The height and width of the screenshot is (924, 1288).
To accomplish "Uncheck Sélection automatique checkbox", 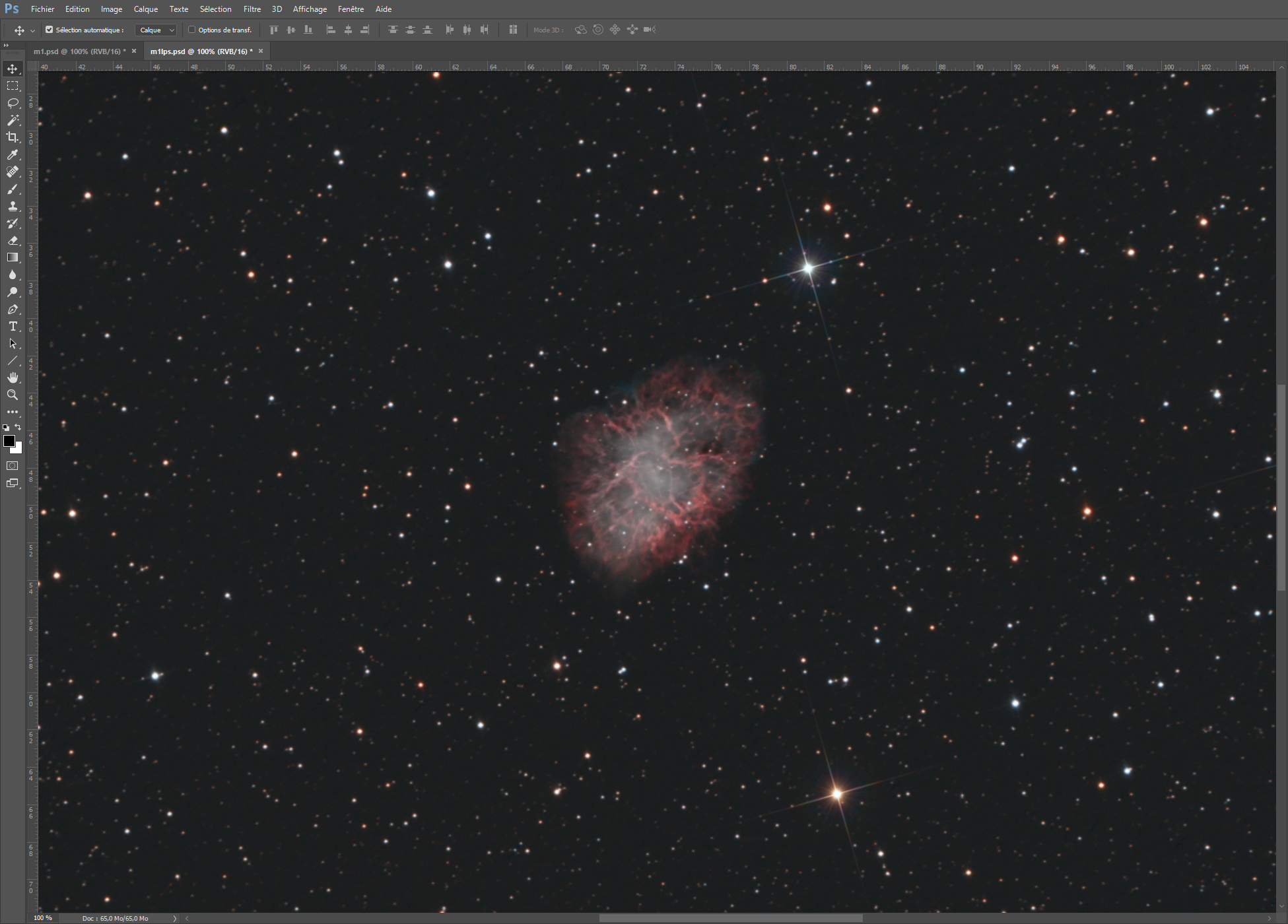I will pos(49,30).
